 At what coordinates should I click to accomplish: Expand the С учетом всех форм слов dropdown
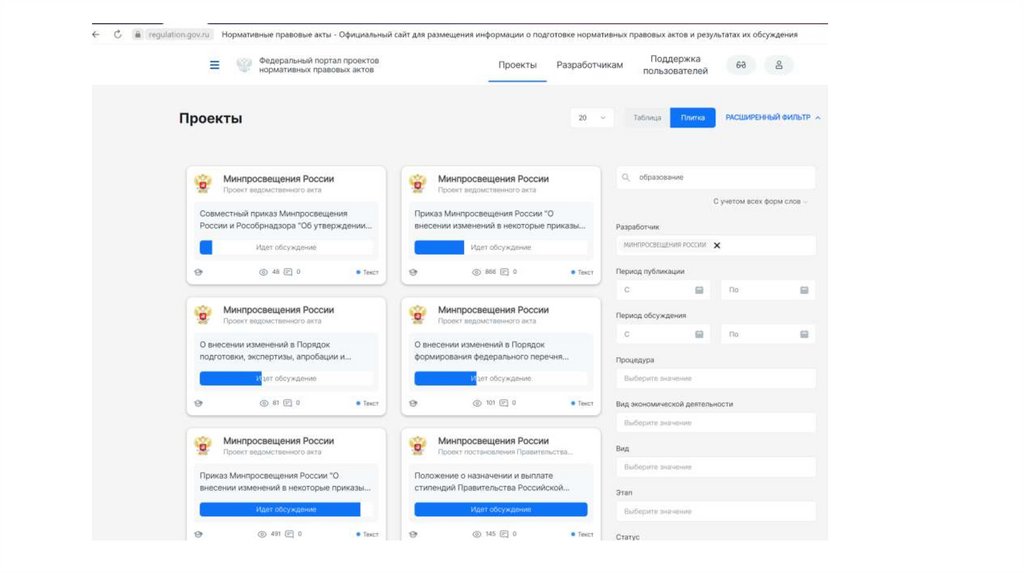coord(760,201)
